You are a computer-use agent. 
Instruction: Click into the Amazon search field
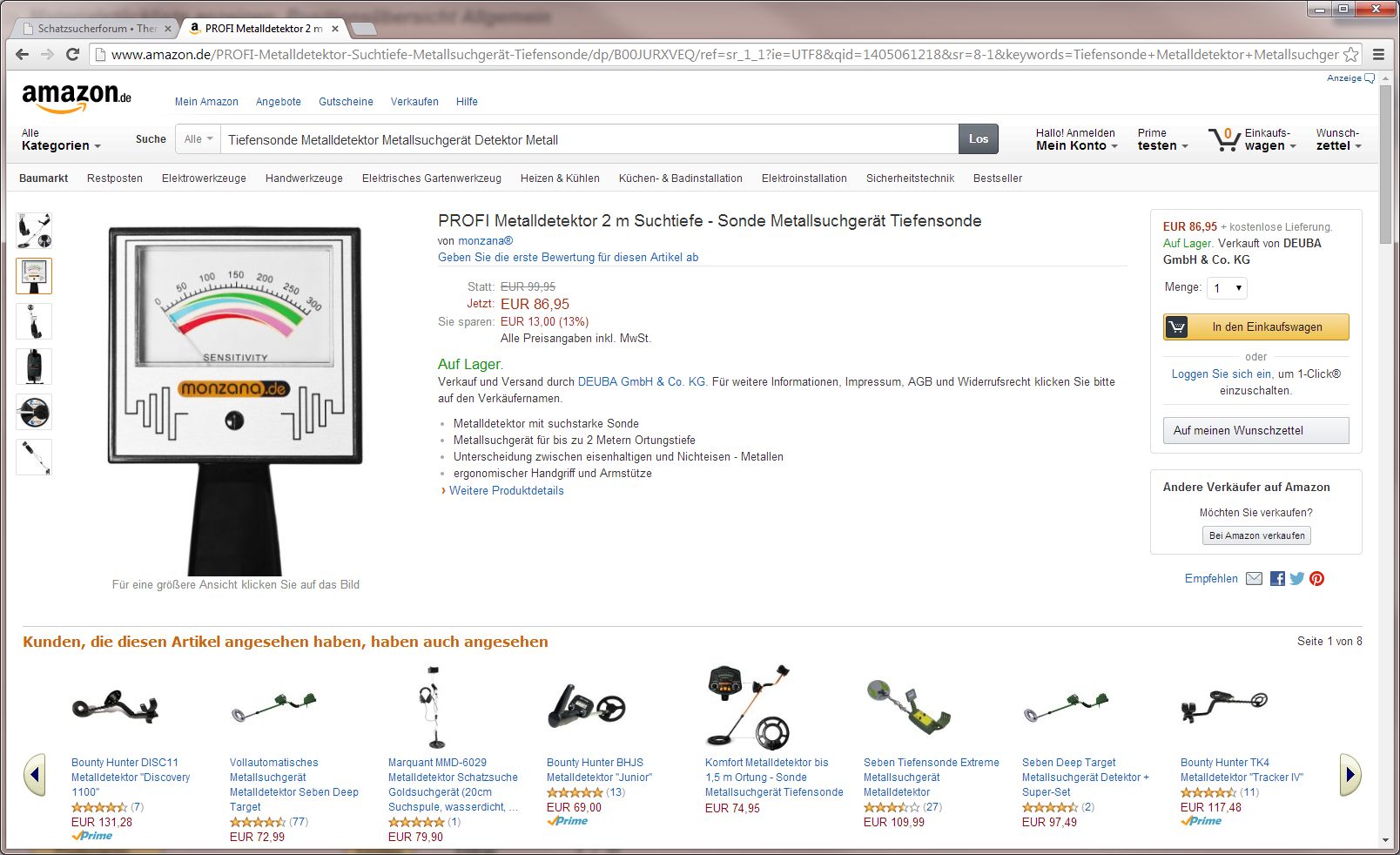pyautogui.click(x=589, y=139)
